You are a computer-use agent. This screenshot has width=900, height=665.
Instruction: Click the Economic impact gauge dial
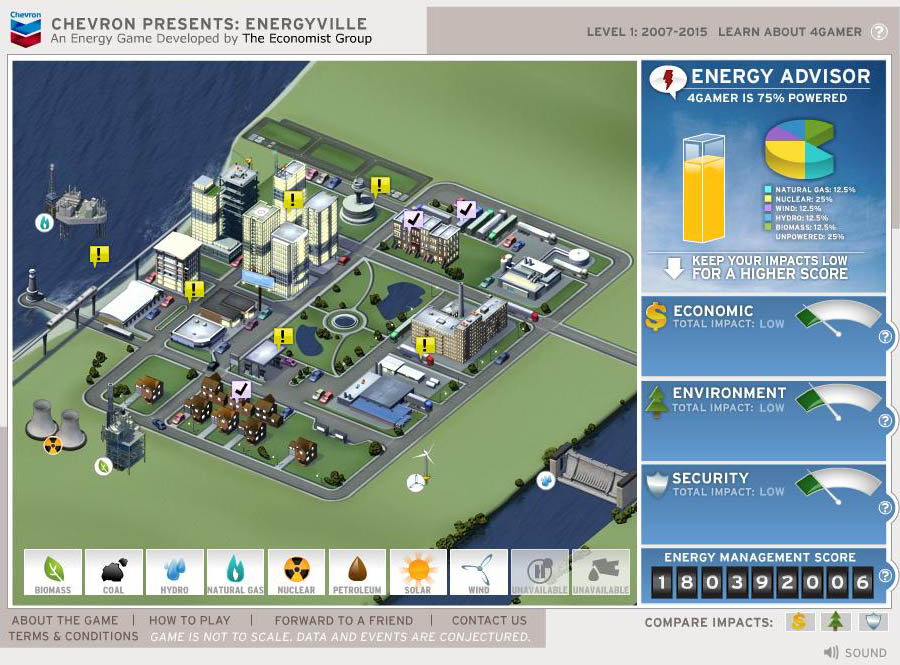(x=839, y=318)
